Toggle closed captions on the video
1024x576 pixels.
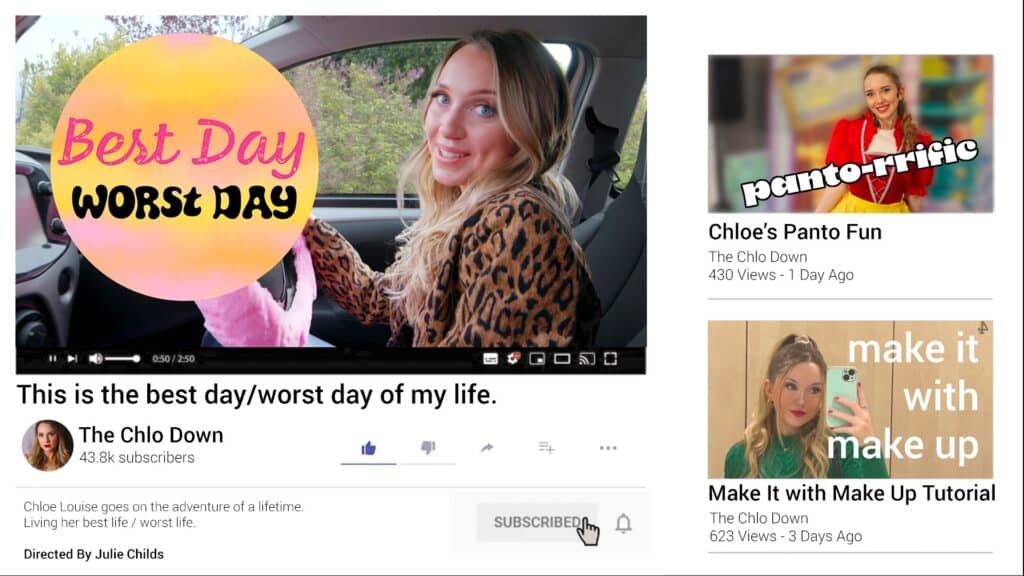pyautogui.click(x=490, y=359)
